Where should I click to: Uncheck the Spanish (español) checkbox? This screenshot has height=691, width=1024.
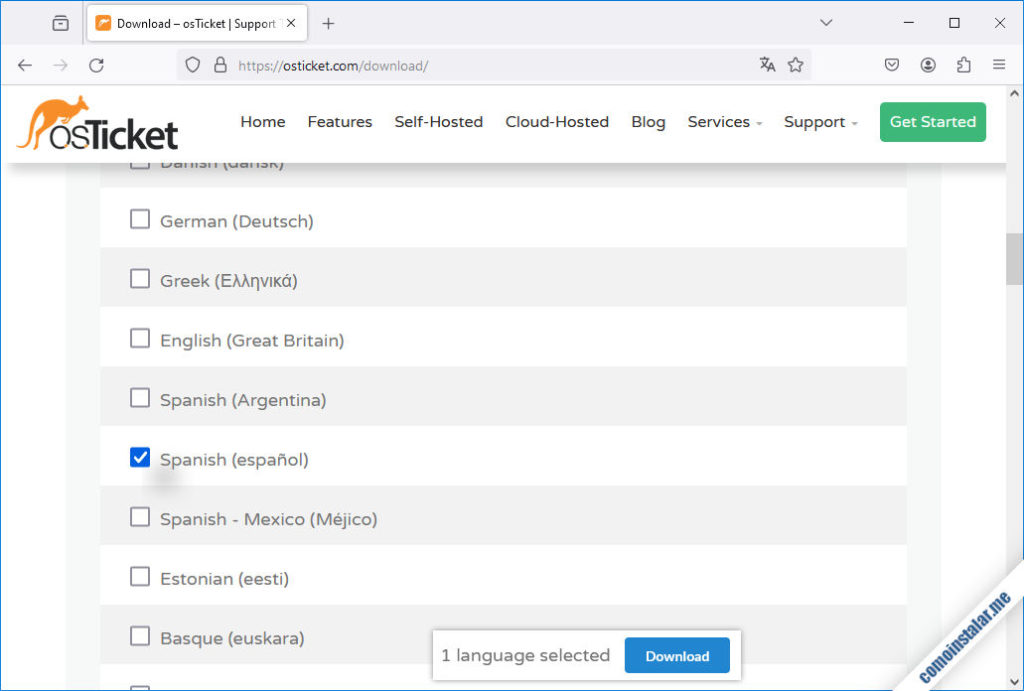(x=140, y=458)
